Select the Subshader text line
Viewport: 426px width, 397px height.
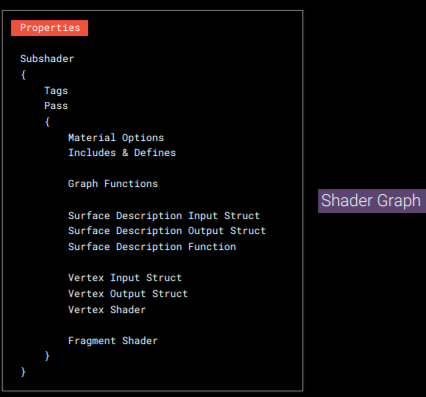[x=47, y=59]
